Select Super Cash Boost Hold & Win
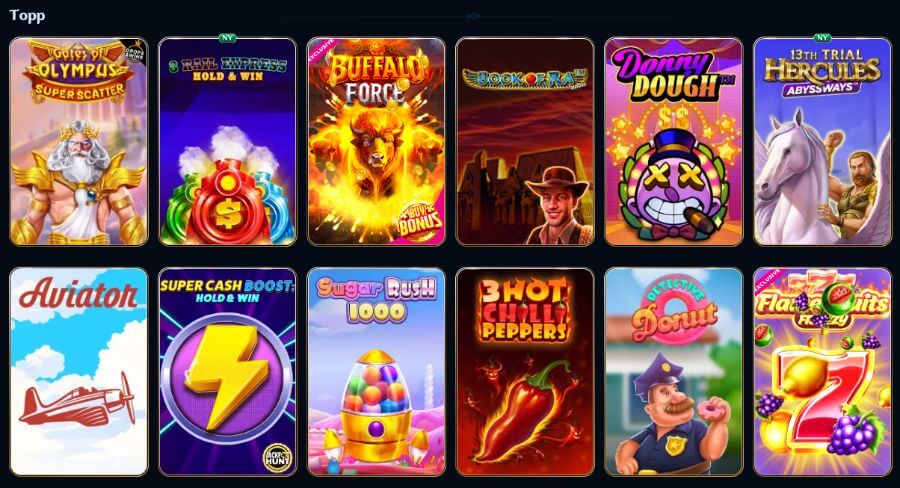900x488 pixels. [227, 372]
